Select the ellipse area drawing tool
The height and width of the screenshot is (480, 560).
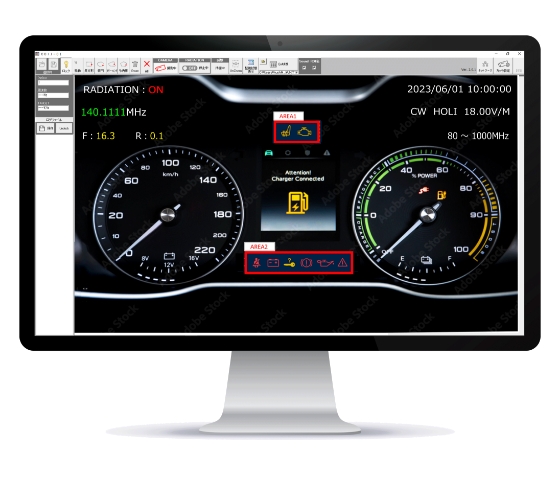pyautogui.click(x=100, y=64)
